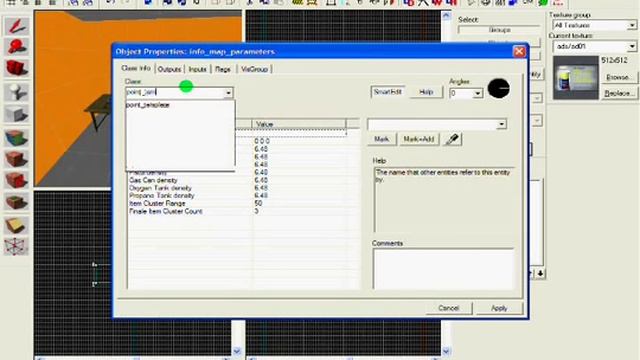
Task: Click the Groups button under Select
Action: [499, 30]
